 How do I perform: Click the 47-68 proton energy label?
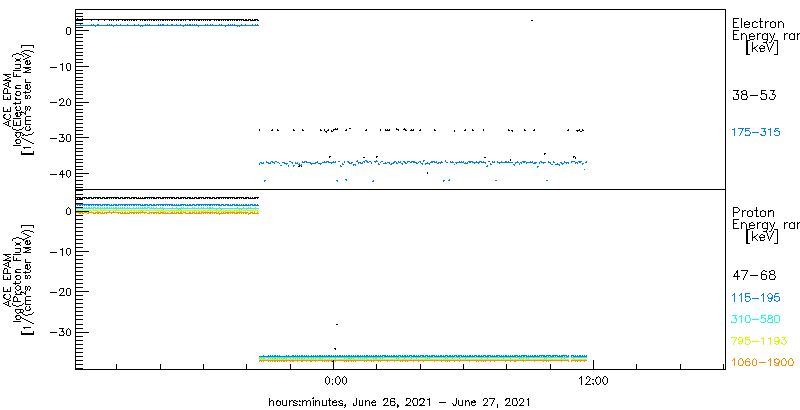click(754, 276)
